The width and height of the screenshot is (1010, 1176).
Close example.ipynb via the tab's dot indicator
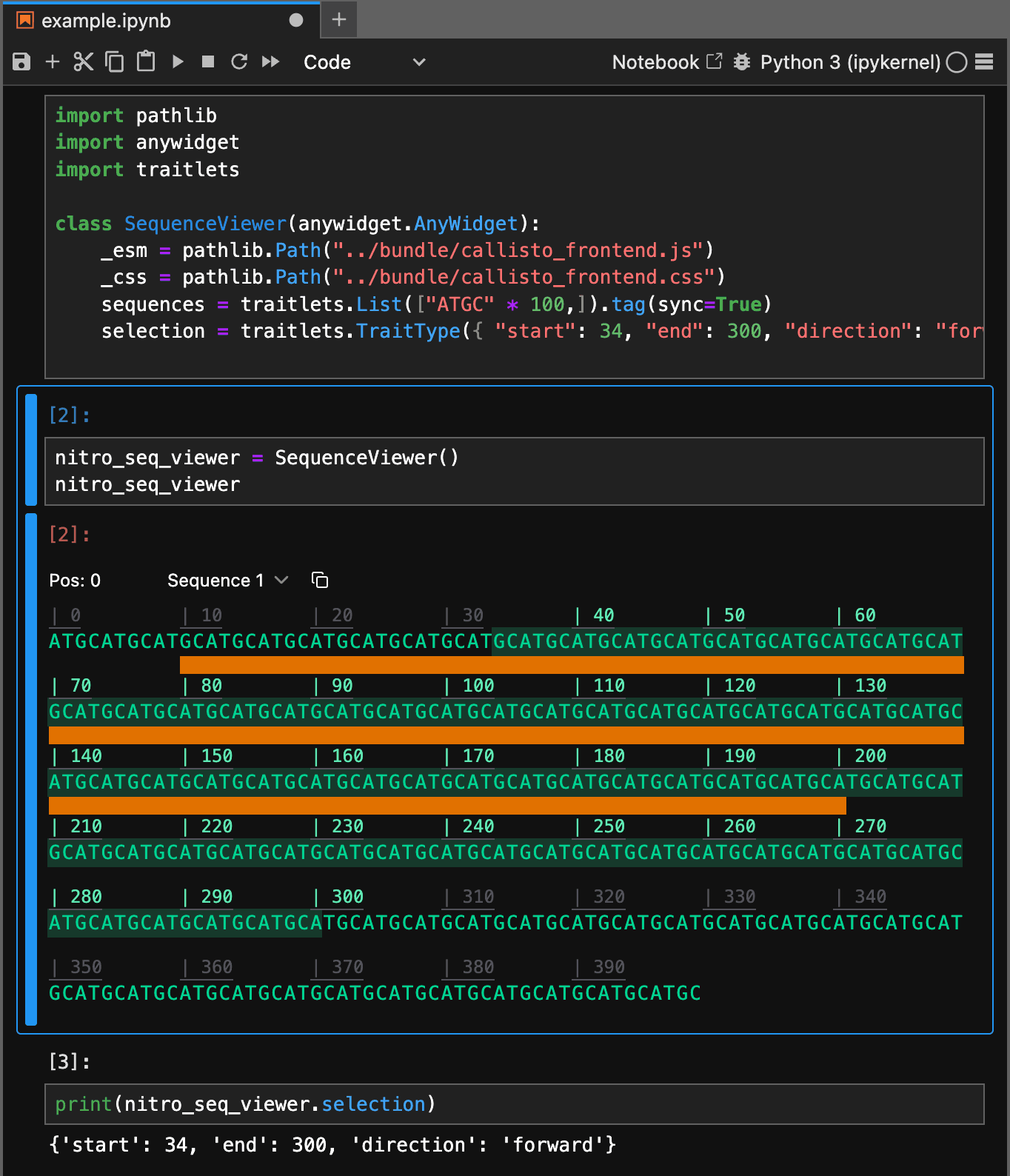click(296, 21)
